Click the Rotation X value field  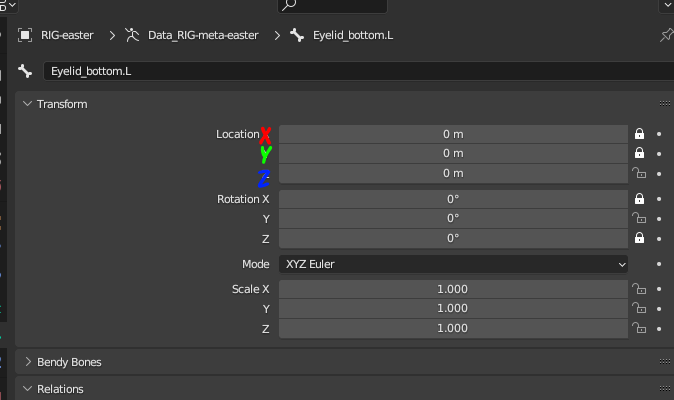pyautogui.click(x=453, y=199)
